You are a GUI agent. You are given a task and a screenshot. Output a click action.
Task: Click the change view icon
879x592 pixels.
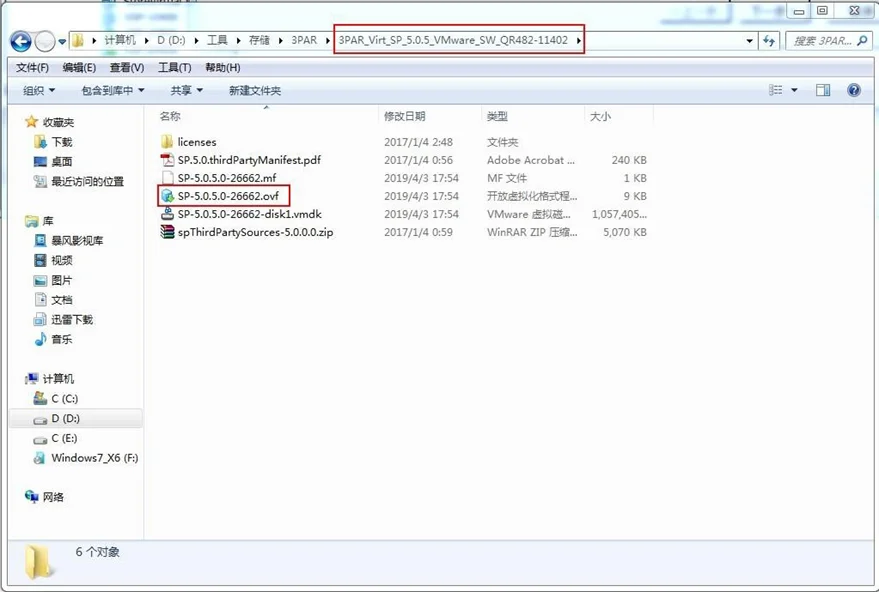click(776, 90)
